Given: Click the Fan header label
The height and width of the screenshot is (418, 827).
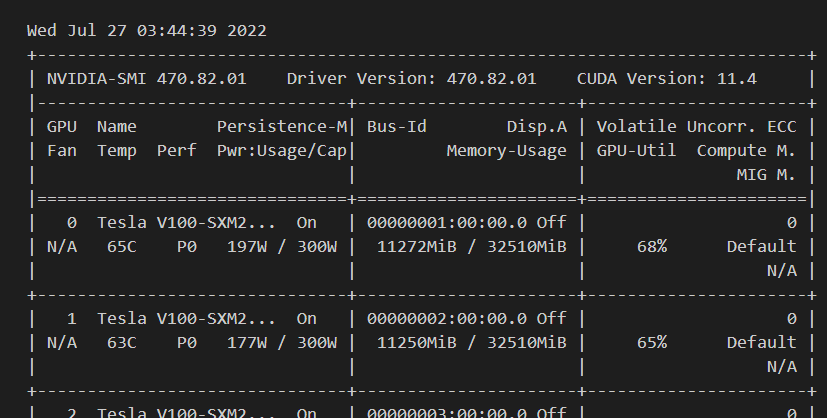Looking at the screenshot, I should [62, 151].
